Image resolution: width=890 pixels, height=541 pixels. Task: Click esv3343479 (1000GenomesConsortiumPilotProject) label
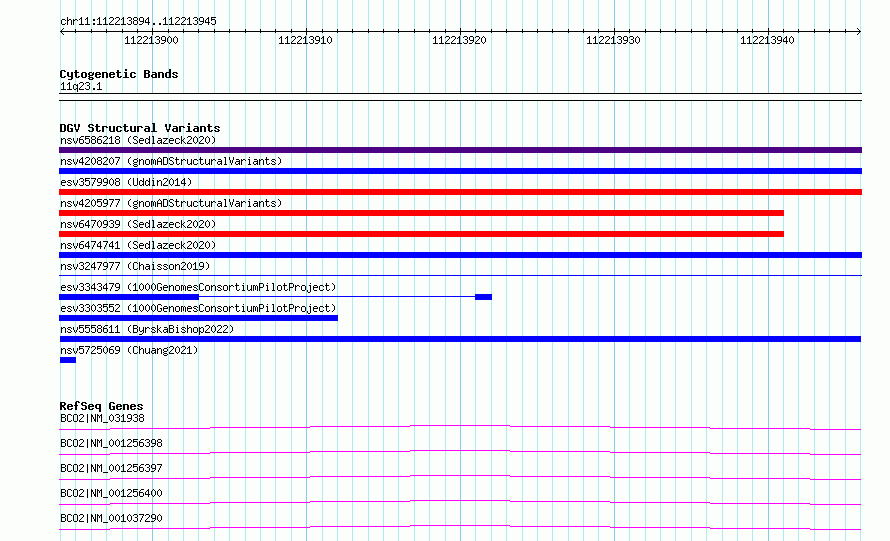tap(198, 287)
